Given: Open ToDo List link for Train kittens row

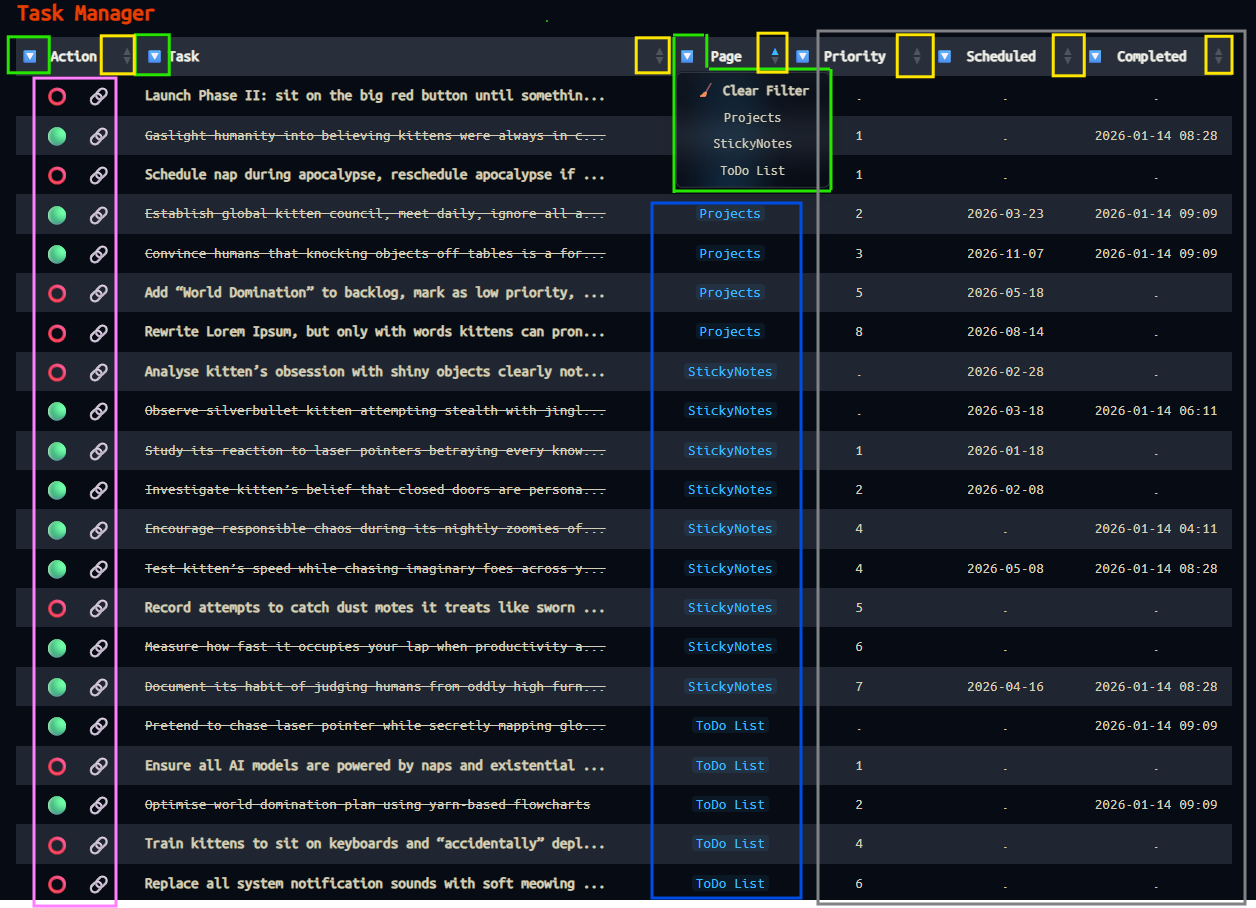Looking at the screenshot, I should (729, 844).
